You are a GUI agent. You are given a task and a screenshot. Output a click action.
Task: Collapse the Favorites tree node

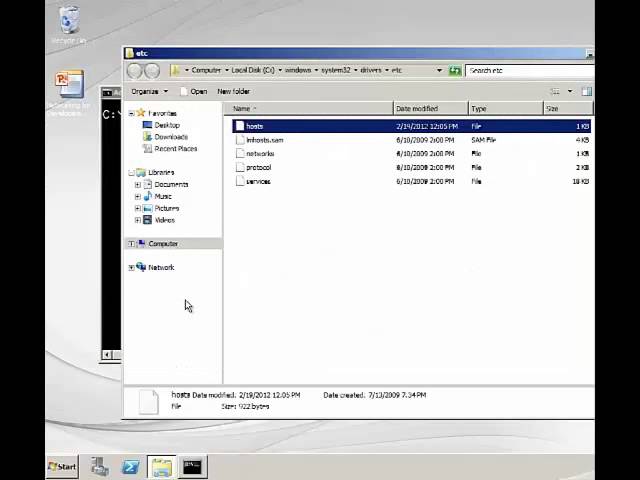[131, 113]
